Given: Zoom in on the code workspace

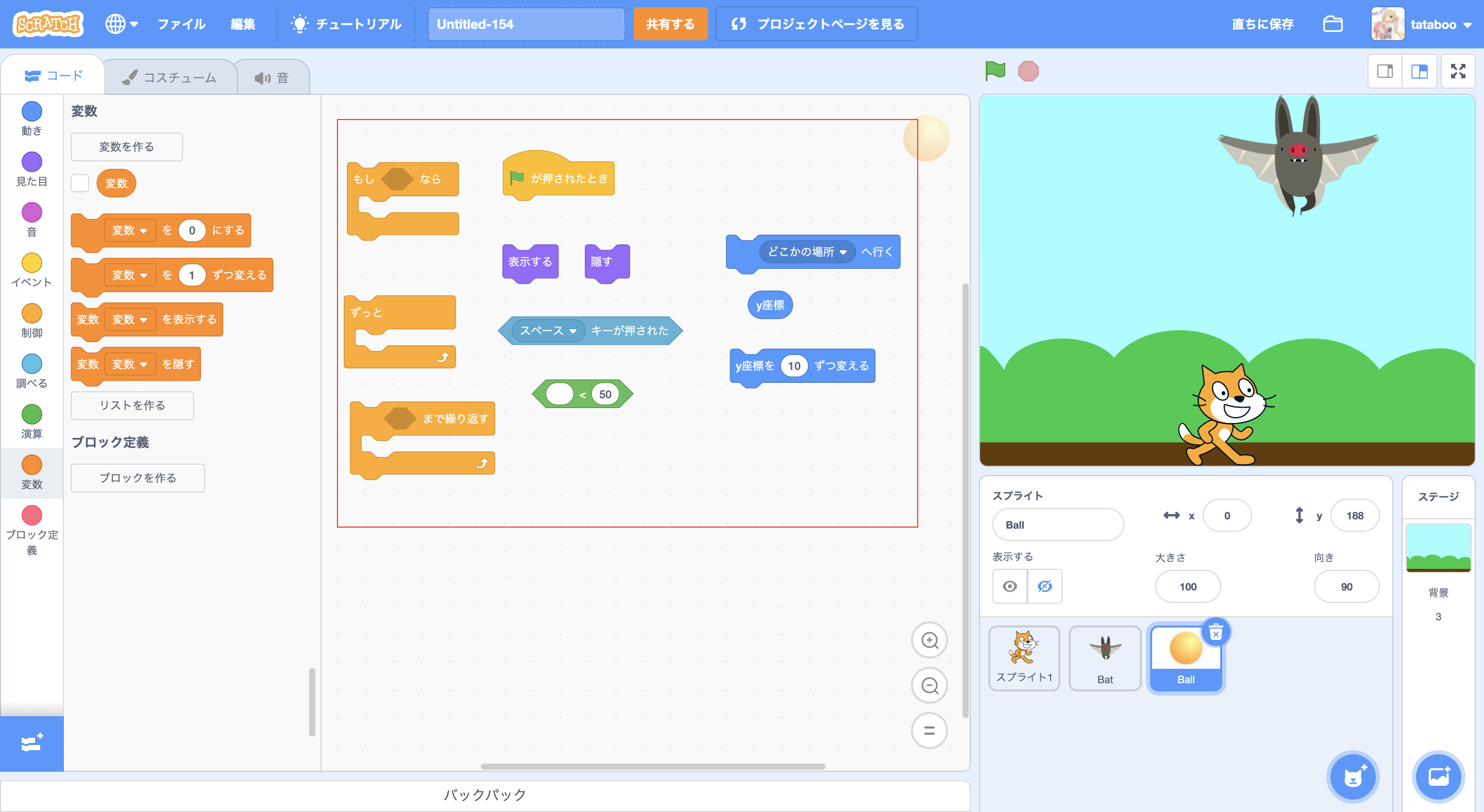Looking at the screenshot, I should click(929, 640).
